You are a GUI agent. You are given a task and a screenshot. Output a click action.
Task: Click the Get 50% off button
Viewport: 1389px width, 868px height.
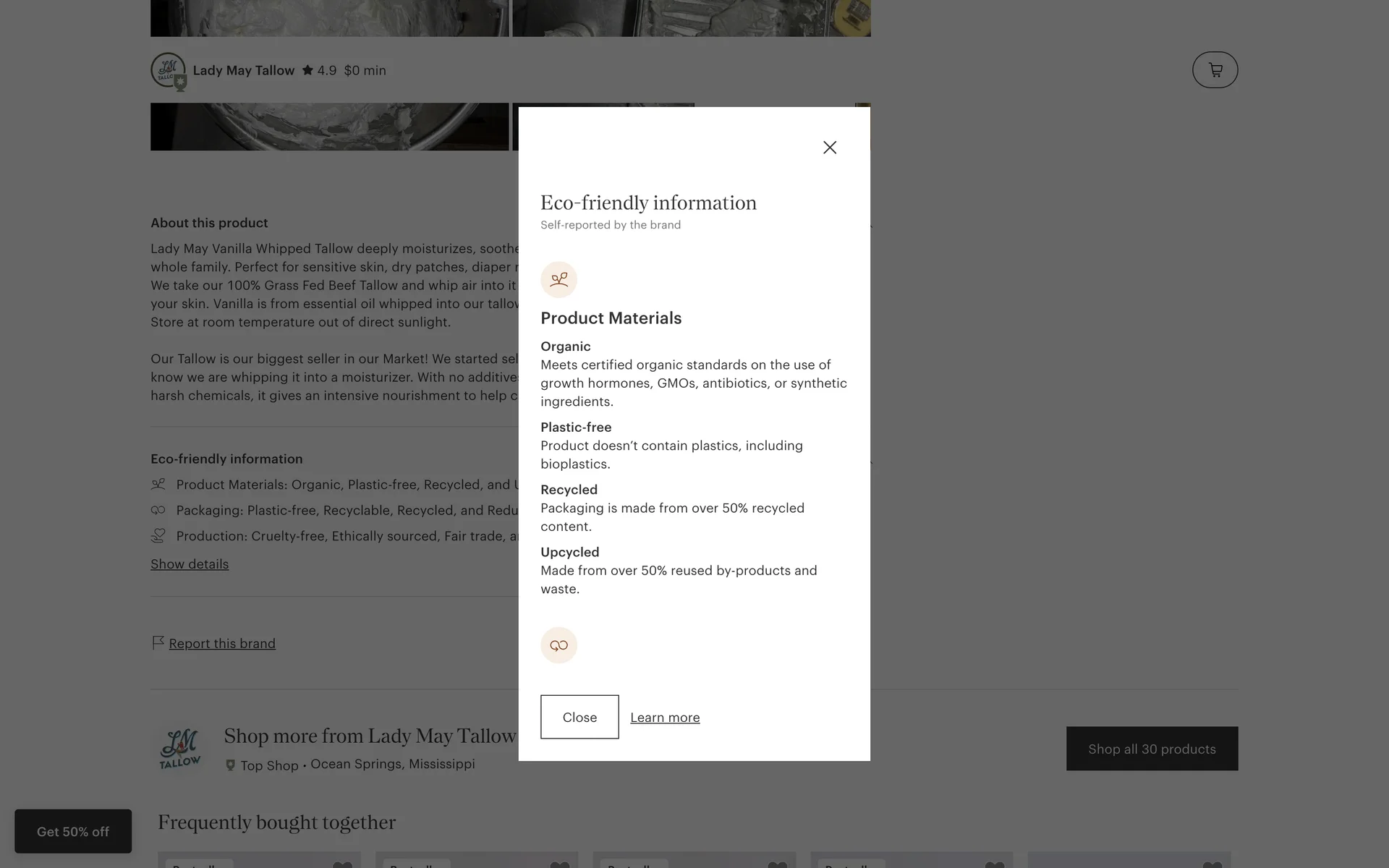pos(73,831)
